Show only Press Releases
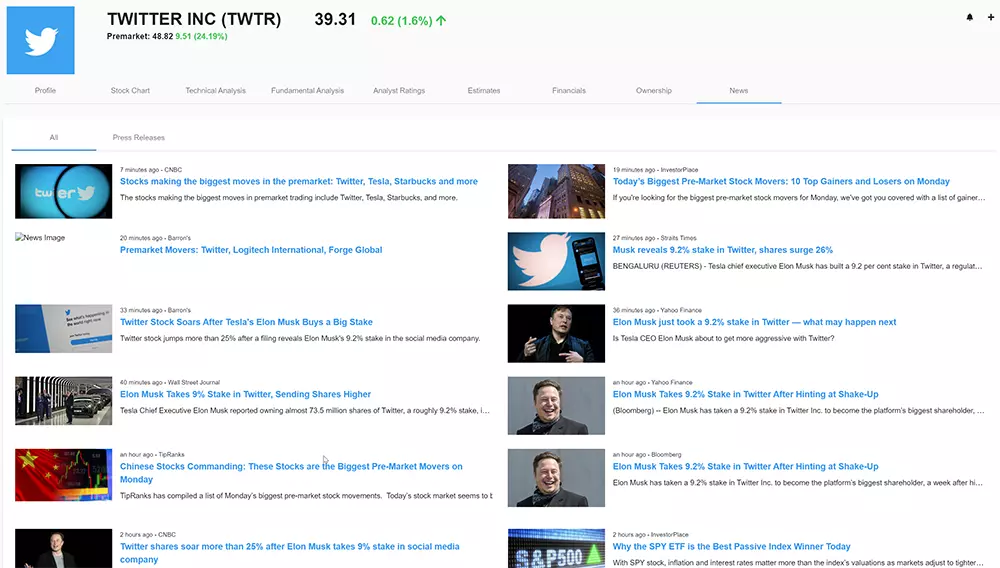 138,137
